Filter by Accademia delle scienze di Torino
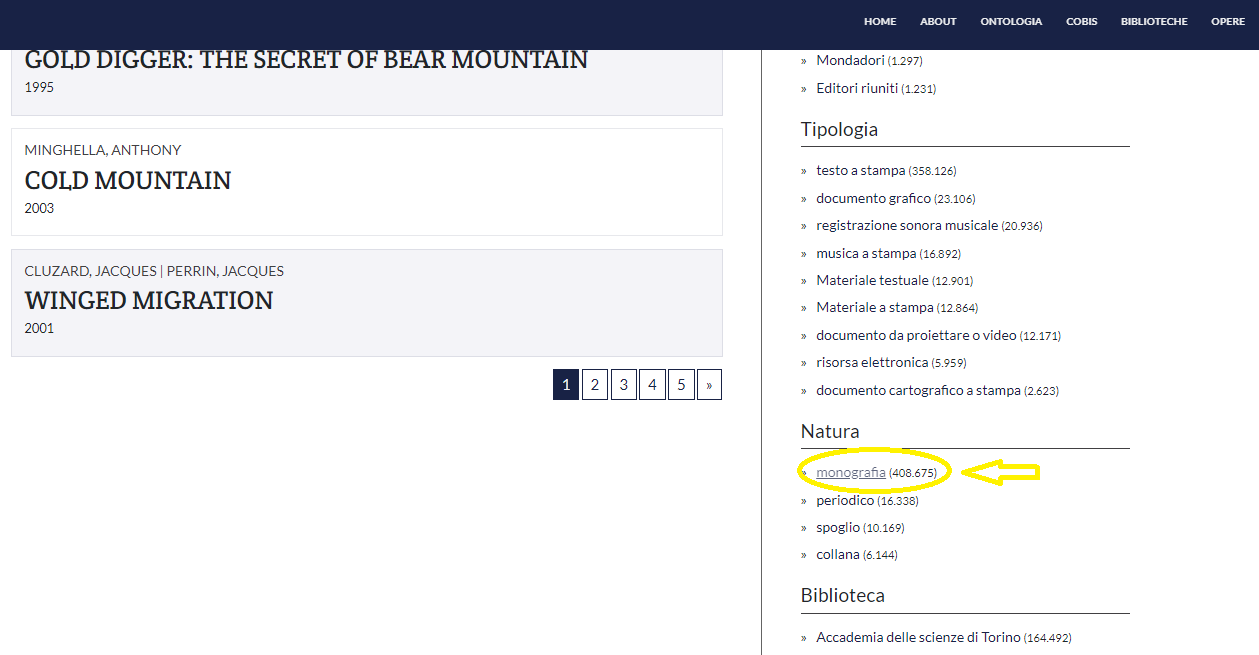This screenshot has height=655, width=1259. click(918, 637)
